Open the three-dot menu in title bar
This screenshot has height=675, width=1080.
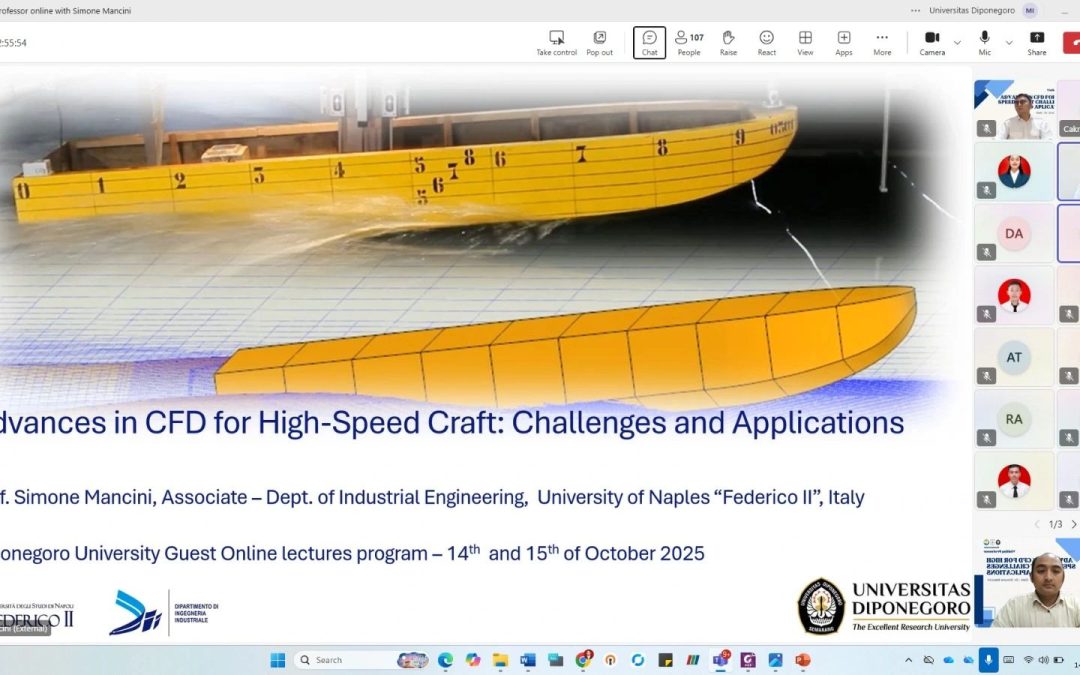click(916, 11)
